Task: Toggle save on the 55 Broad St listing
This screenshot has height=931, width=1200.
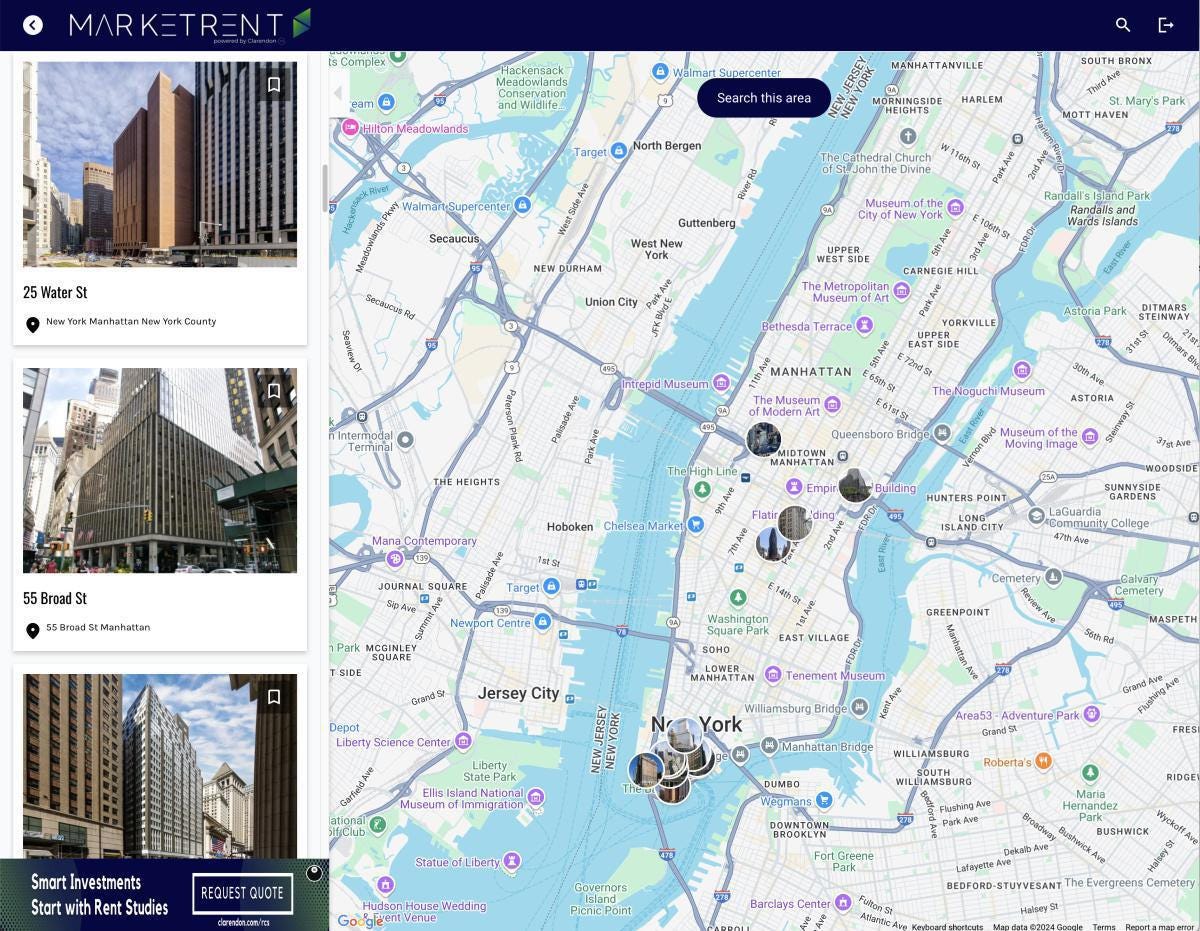Action: tap(274, 391)
